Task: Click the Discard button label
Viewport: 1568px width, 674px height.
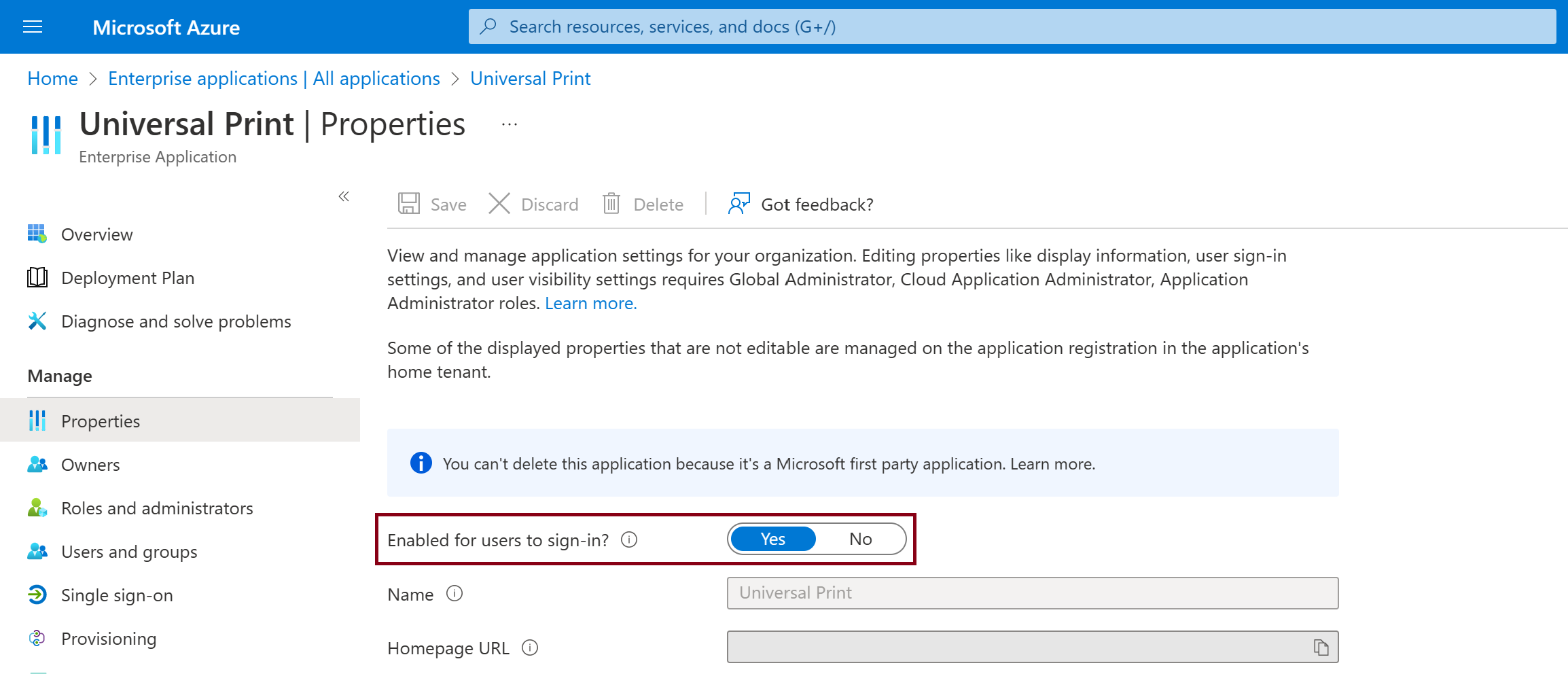Action: pyautogui.click(x=550, y=205)
